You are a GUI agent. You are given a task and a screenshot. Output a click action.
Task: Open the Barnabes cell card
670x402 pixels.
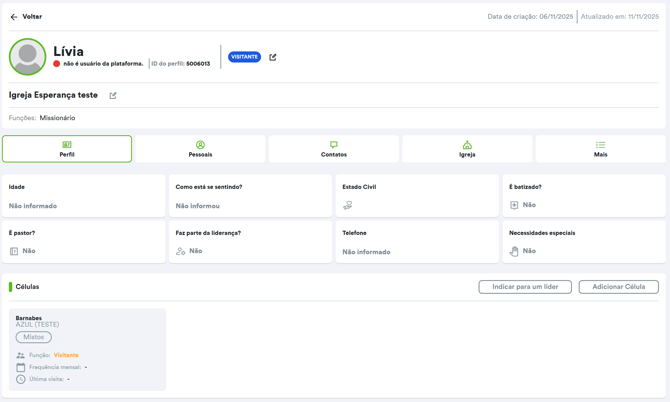[x=88, y=348]
